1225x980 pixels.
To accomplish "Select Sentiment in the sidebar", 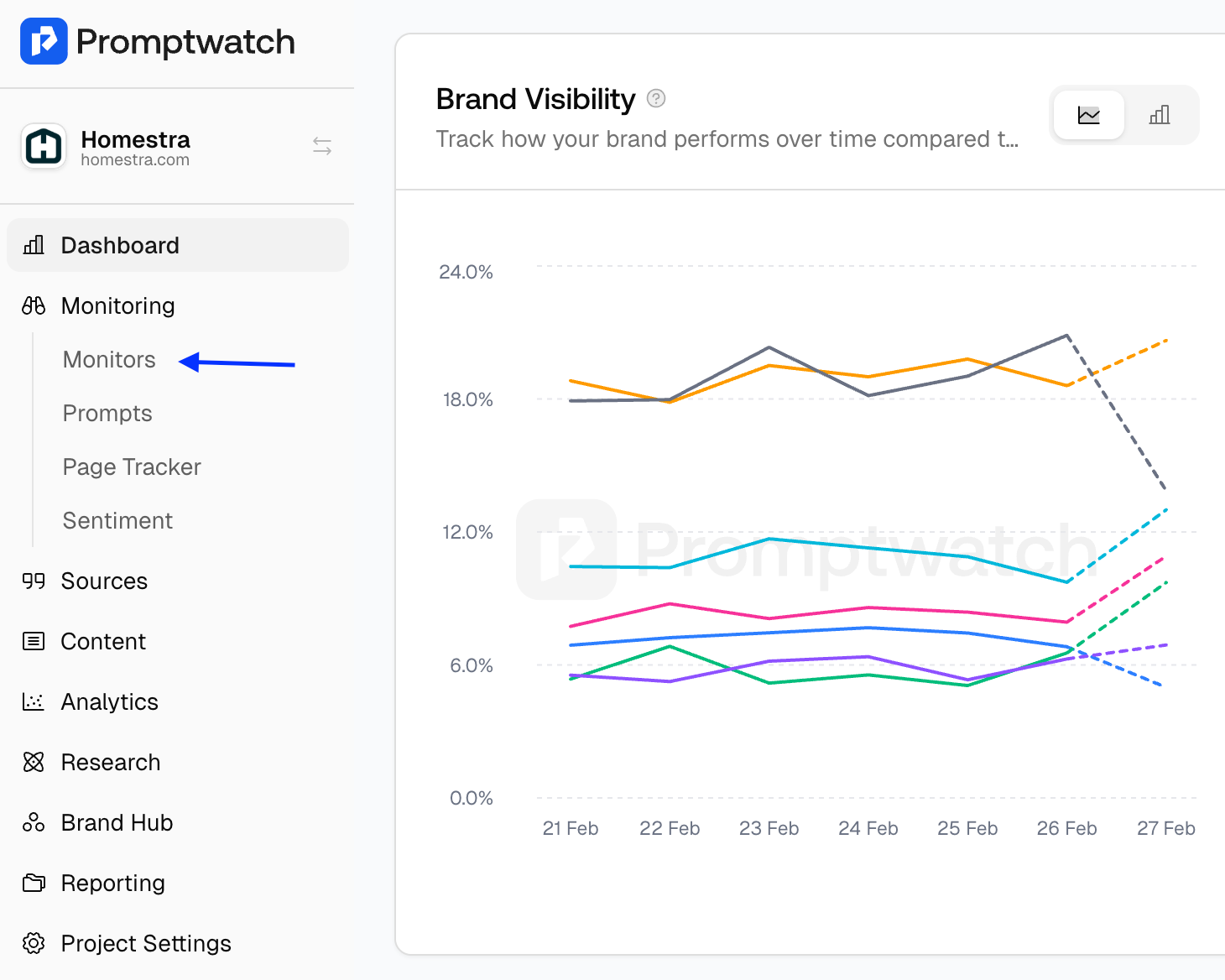I will tap(117, 520).
